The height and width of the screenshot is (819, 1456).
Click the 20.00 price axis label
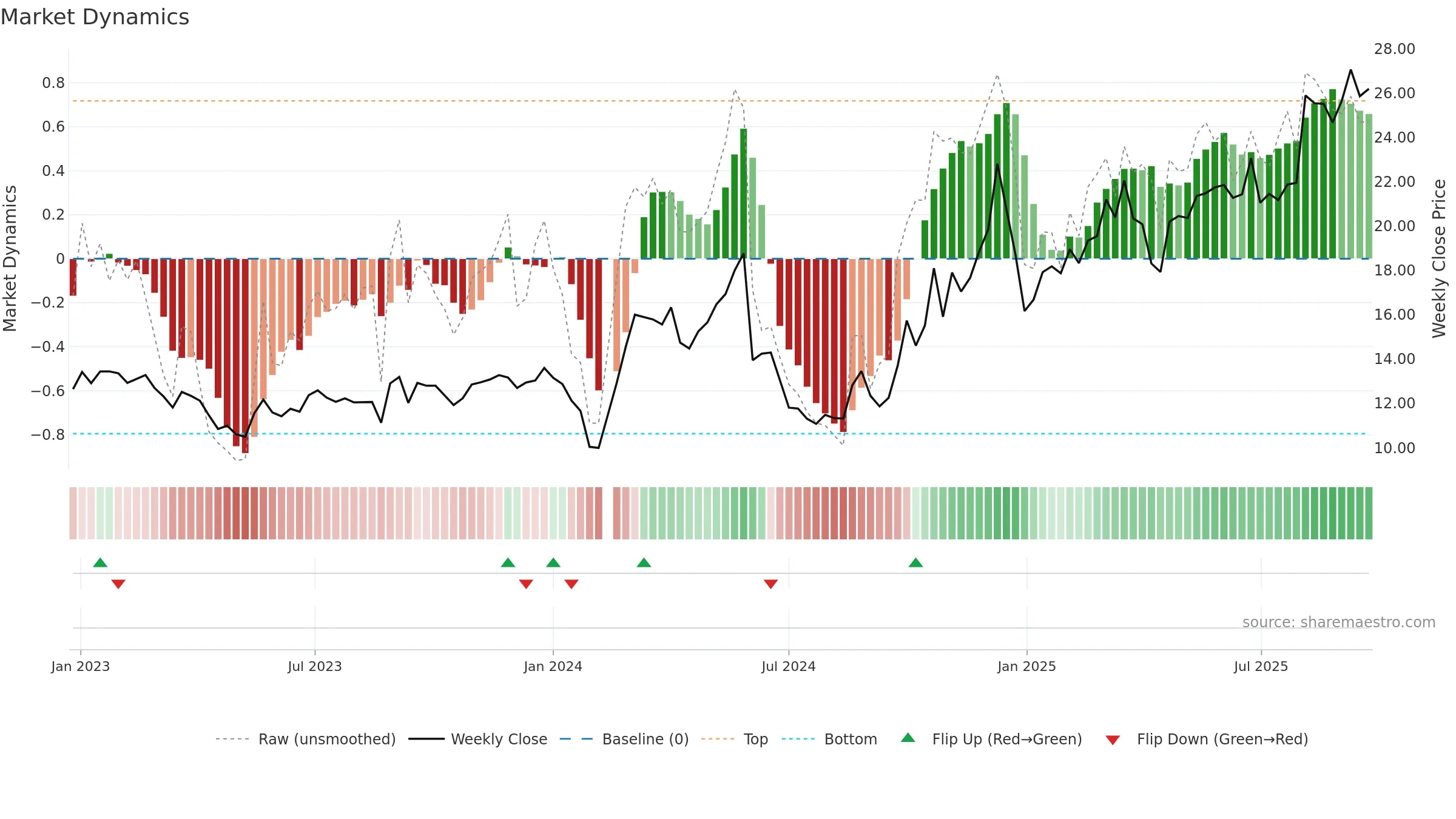pyautogui.click(x=1395, y=226)
